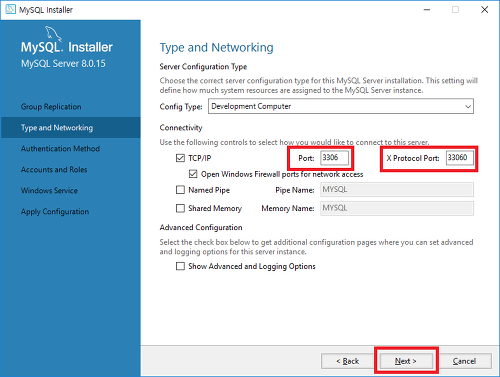Close the MySQL Installer window

click(x=484, y=10)
